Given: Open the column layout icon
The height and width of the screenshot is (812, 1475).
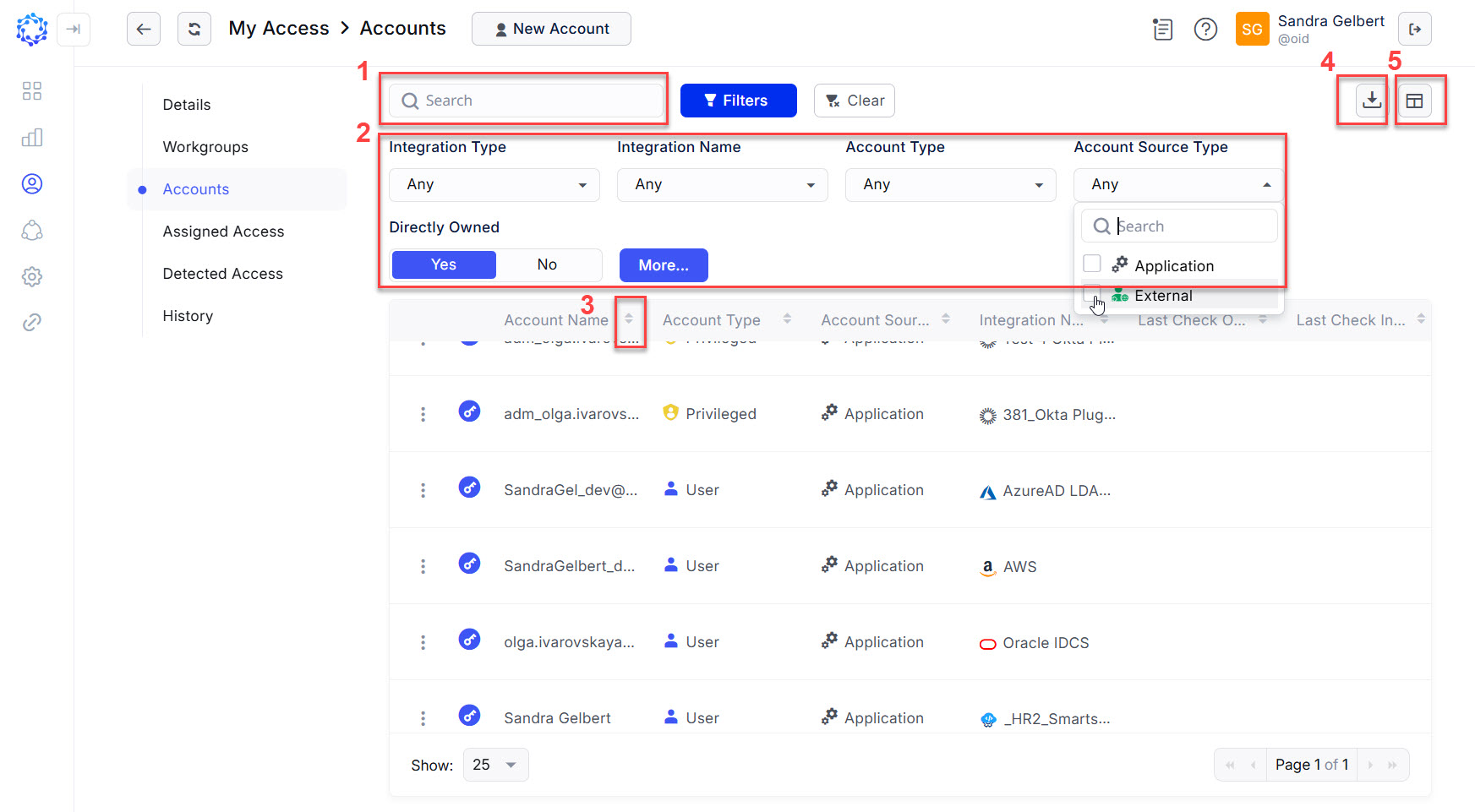Looking at the screenshot, I should [1414, 101].
